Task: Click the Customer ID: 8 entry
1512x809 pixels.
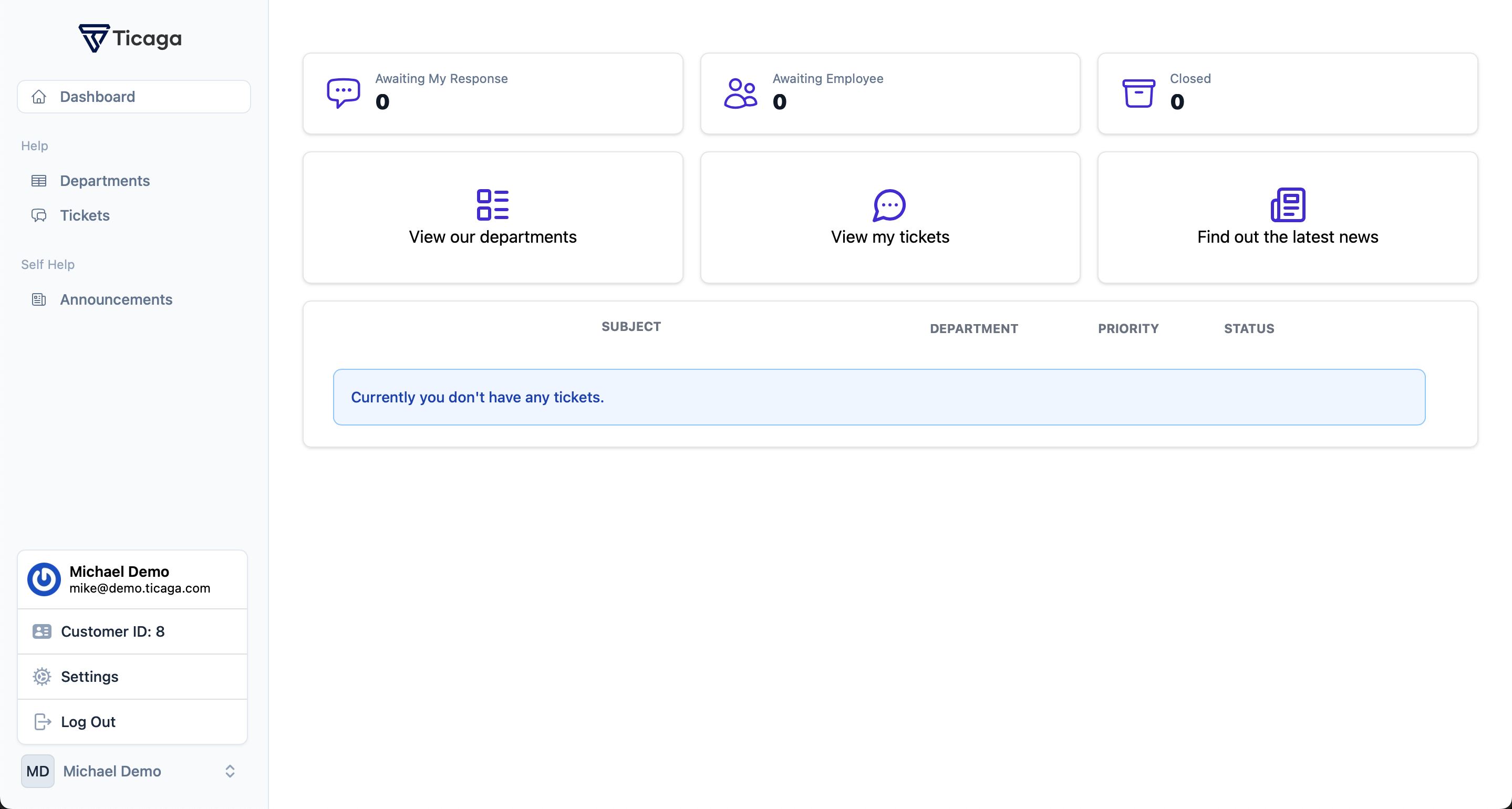Action: coord(132,631)
